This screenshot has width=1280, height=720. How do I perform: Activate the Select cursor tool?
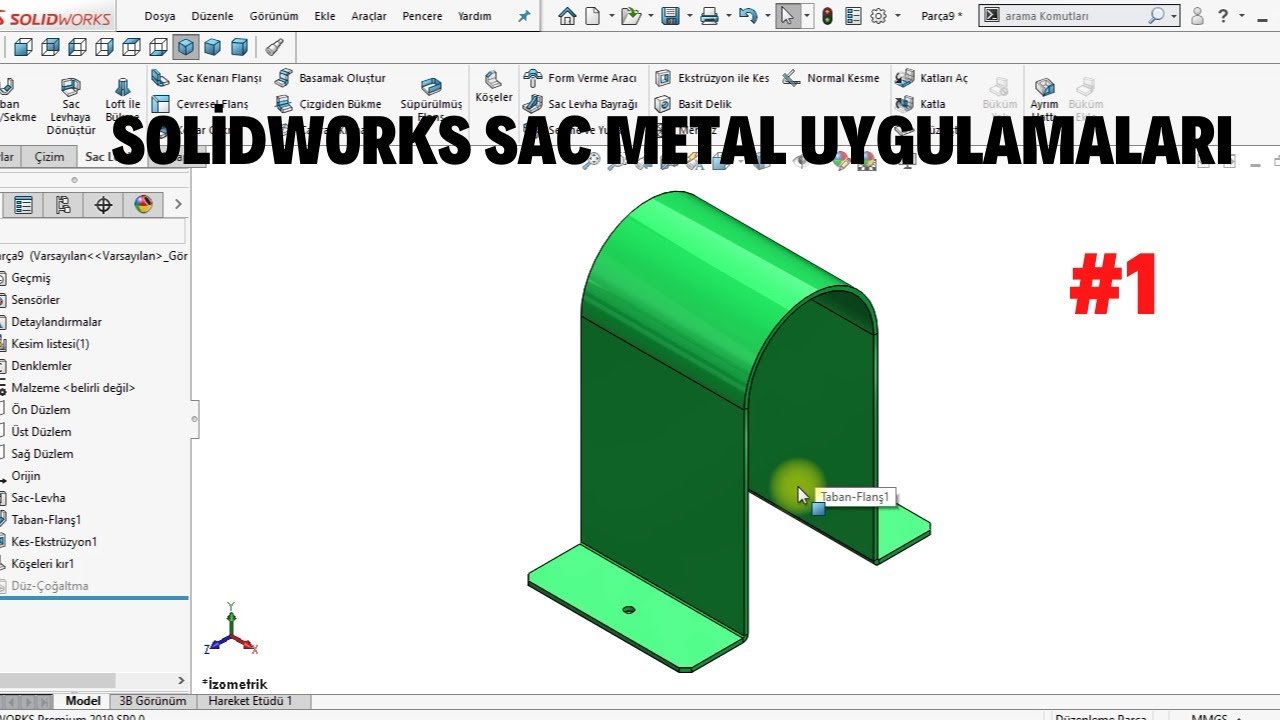click(x=787, y=16)
